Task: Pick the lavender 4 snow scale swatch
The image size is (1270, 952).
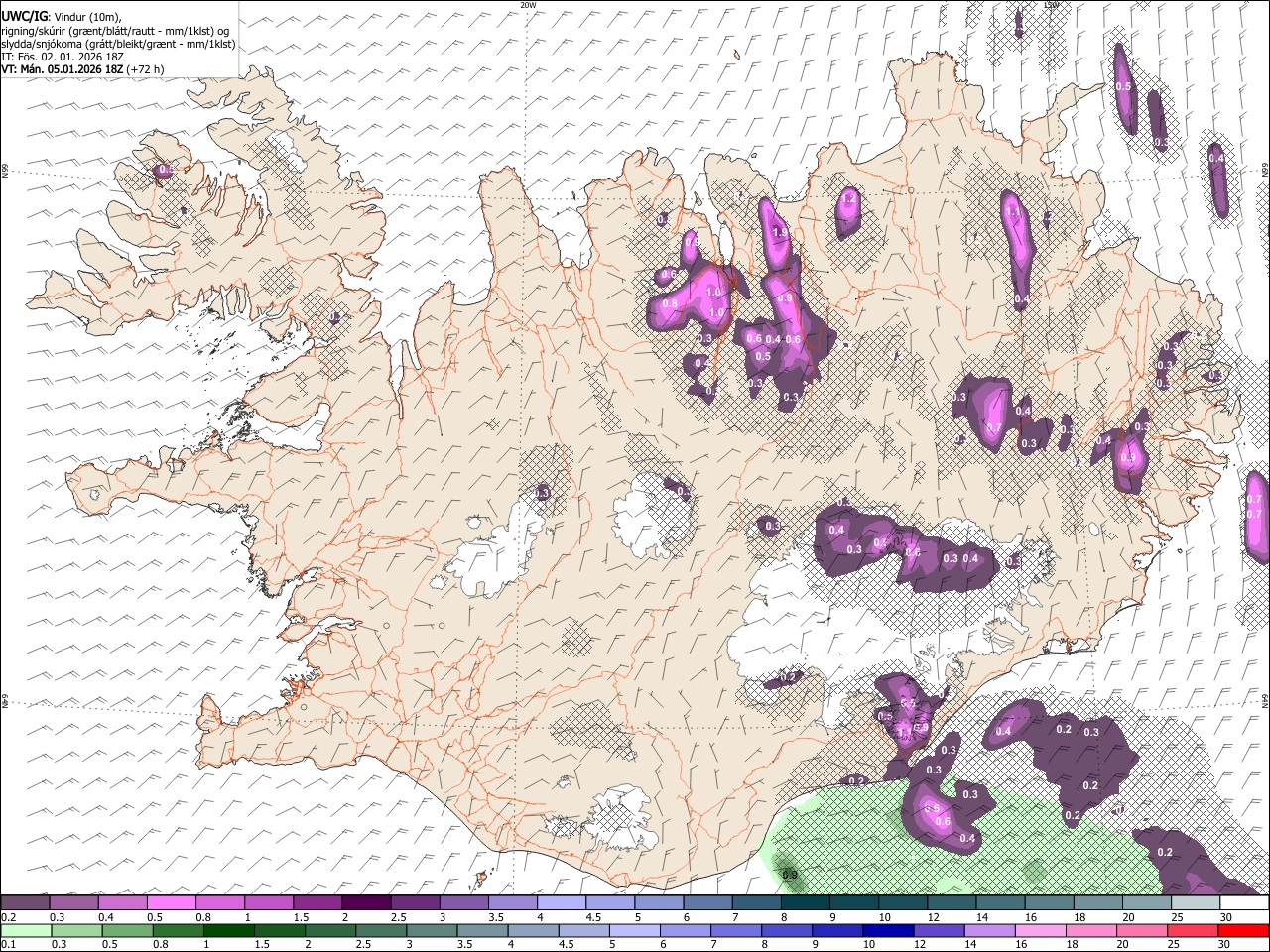Action: 560,903
